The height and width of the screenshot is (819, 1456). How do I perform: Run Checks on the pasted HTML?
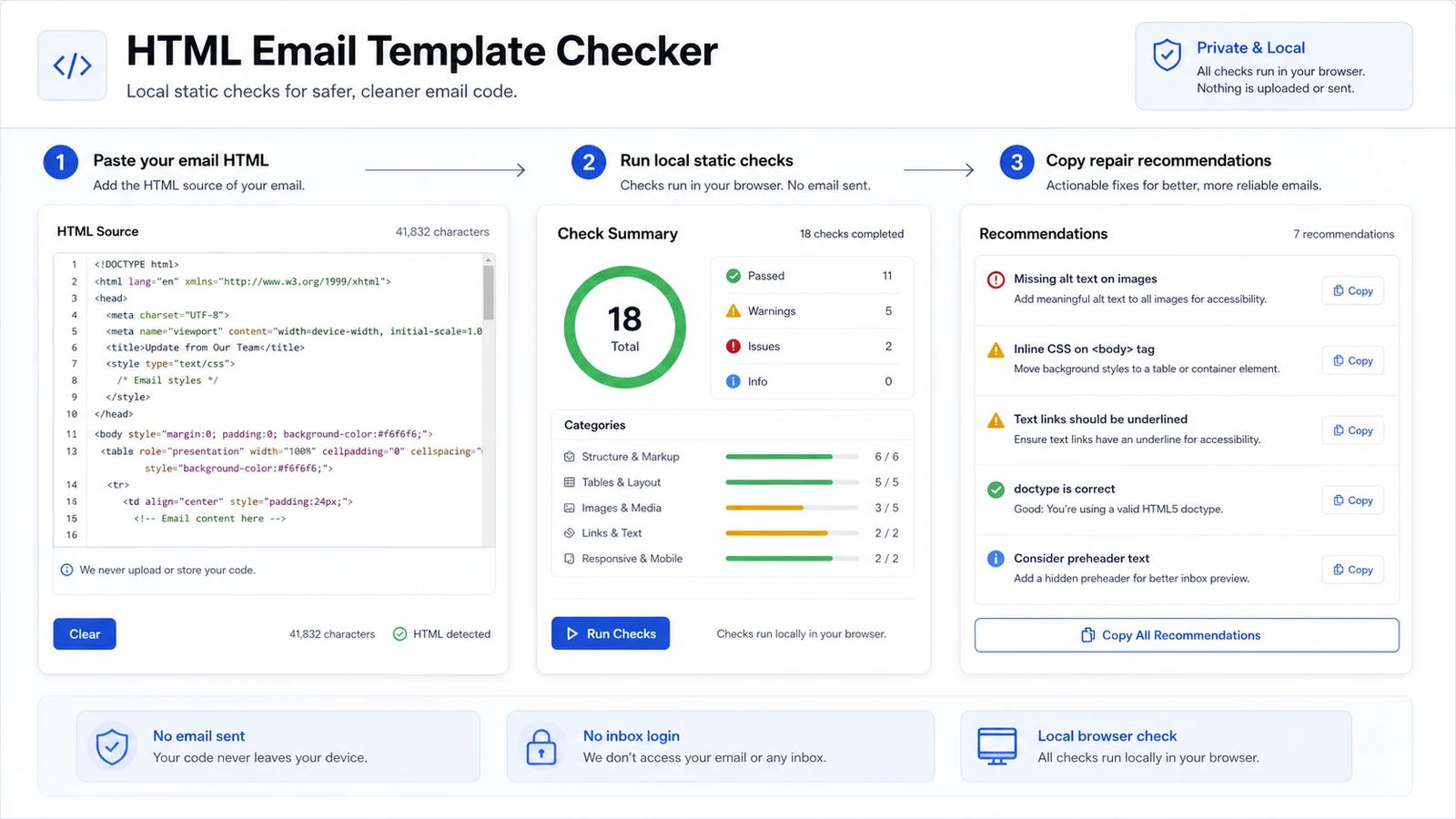coord(611,633)
